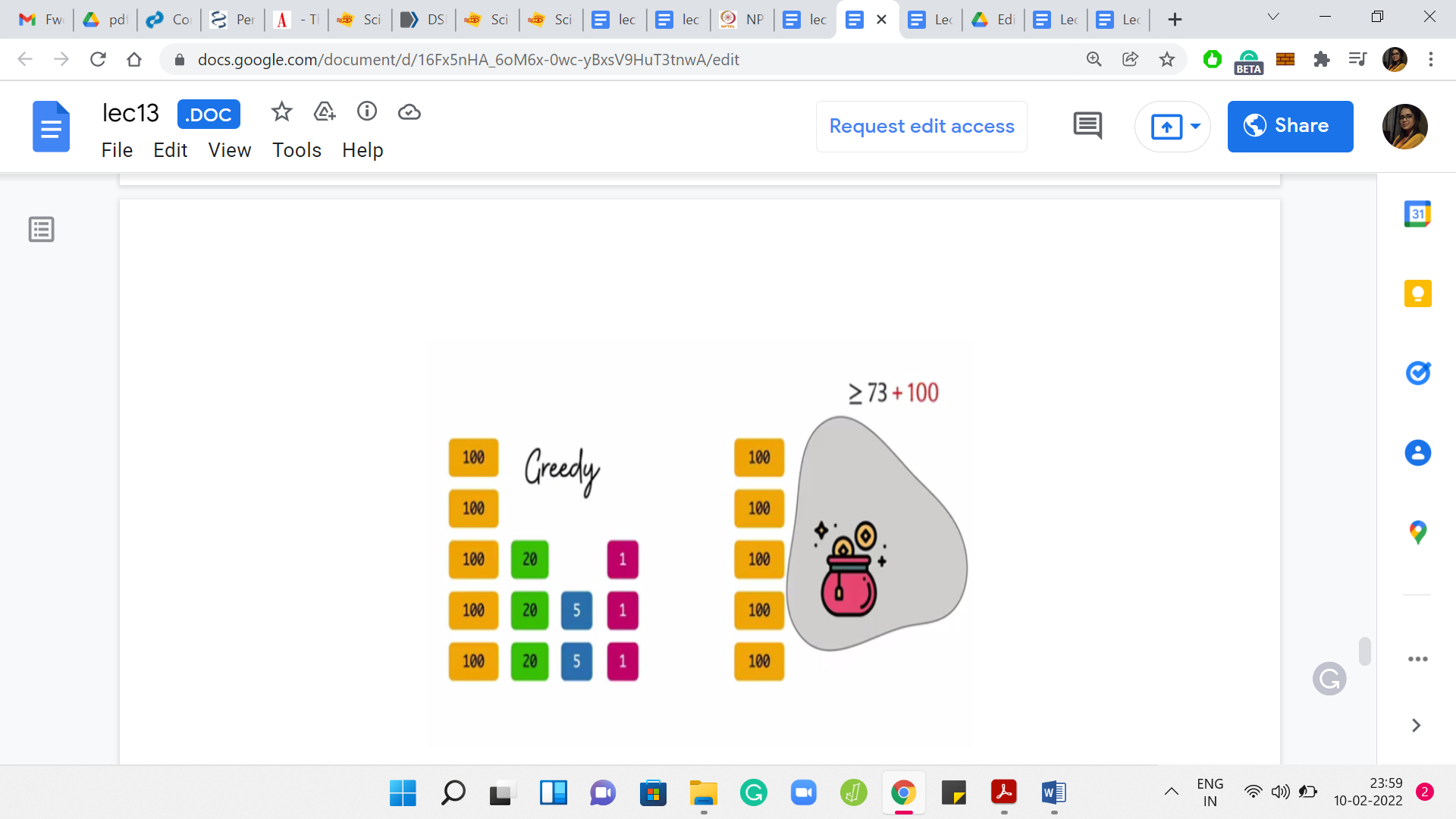Expand browser tab search chevron
The width and height of the screenshot is (1456, 819).
point(1273,17)
